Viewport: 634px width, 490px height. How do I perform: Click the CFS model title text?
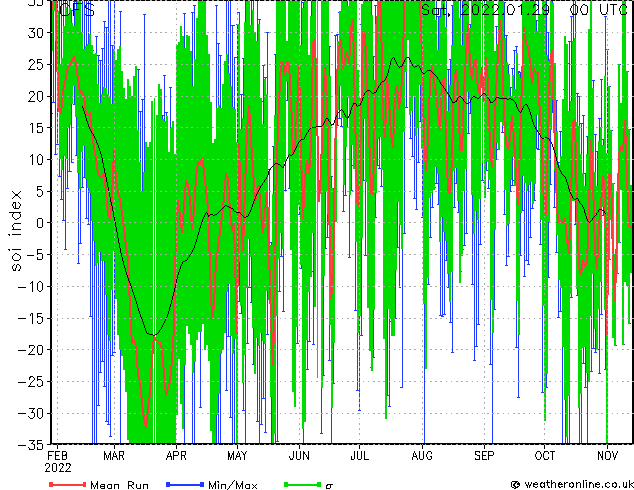click(77, 10)
